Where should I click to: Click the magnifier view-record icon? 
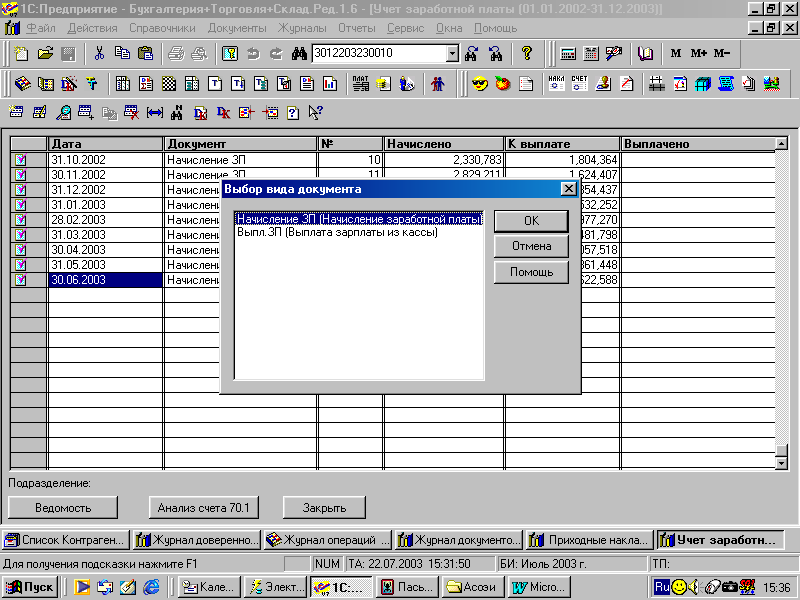(63, 113)
